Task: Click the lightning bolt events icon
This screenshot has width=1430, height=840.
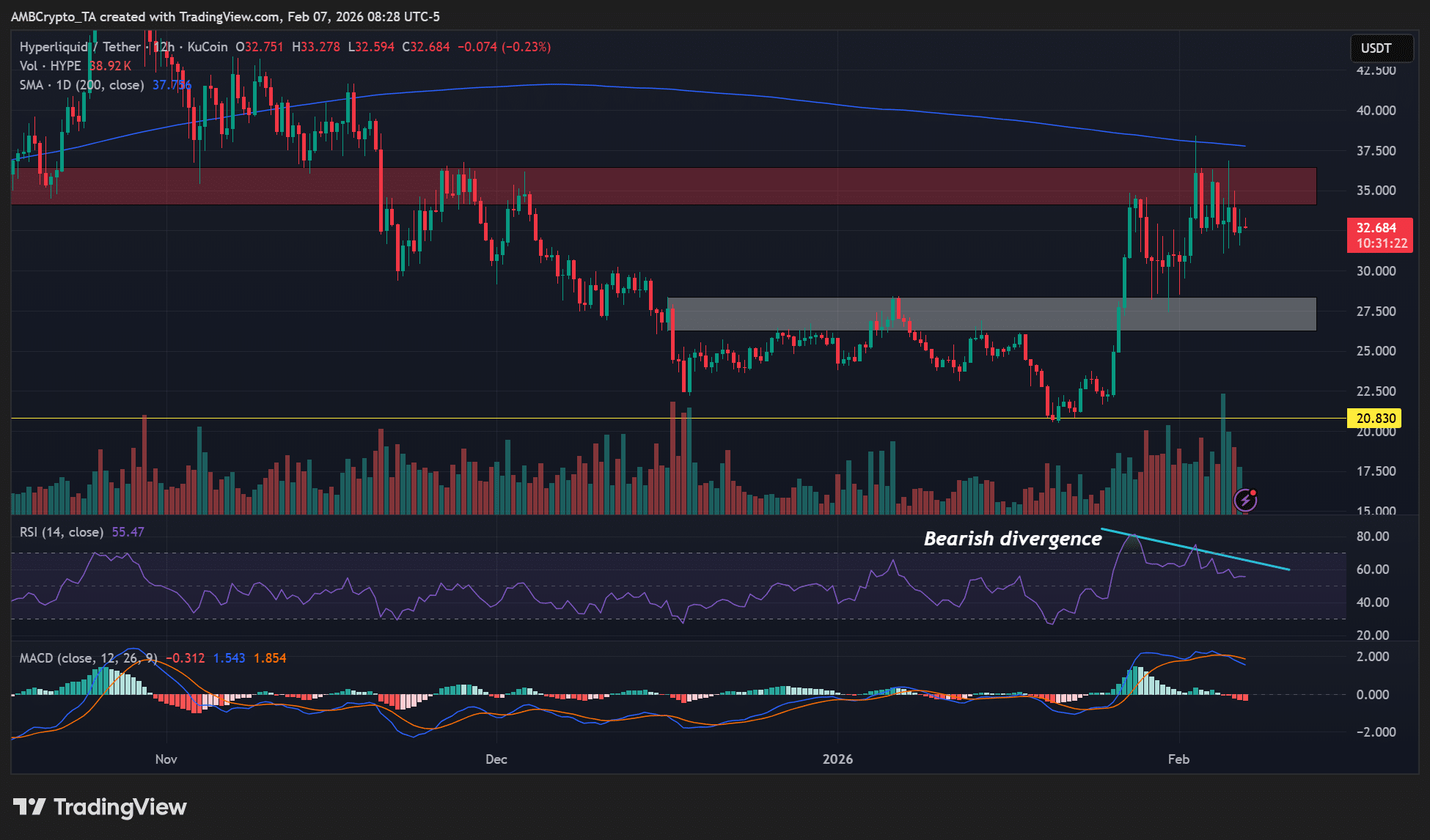Action: click(x=1245, y=500)
